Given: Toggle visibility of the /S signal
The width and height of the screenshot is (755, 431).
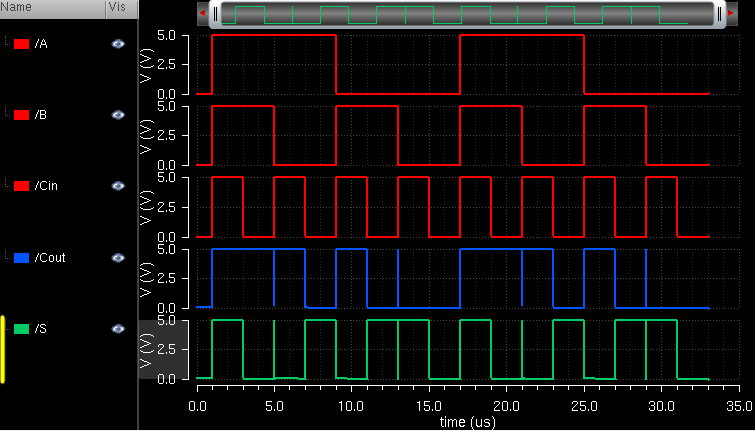Looking at the screenshot, I should (118, 328).
